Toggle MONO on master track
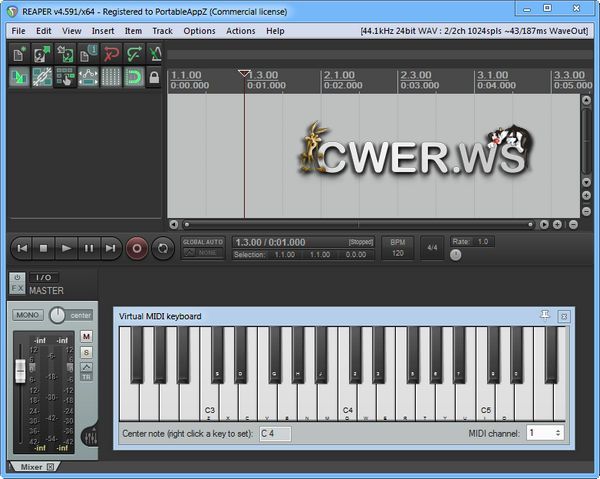This screenshot has width=600, height=479. tap(28, 315)
